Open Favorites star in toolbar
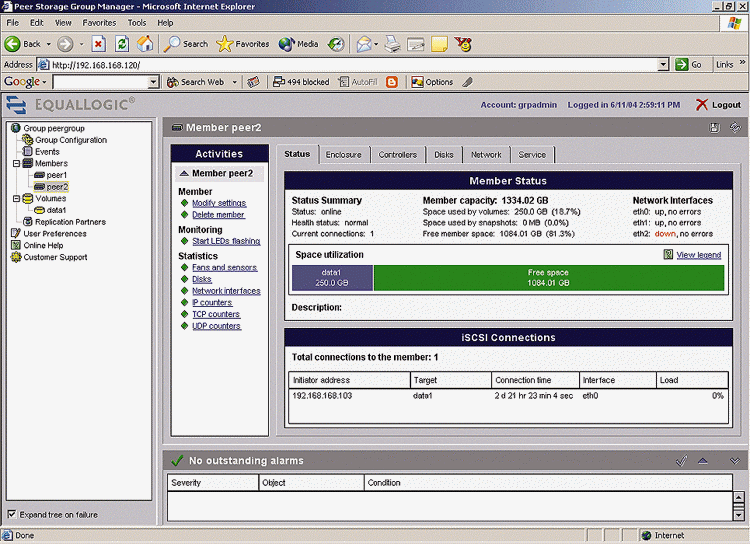Screen dimensions: 750x544 pos(243,44)
